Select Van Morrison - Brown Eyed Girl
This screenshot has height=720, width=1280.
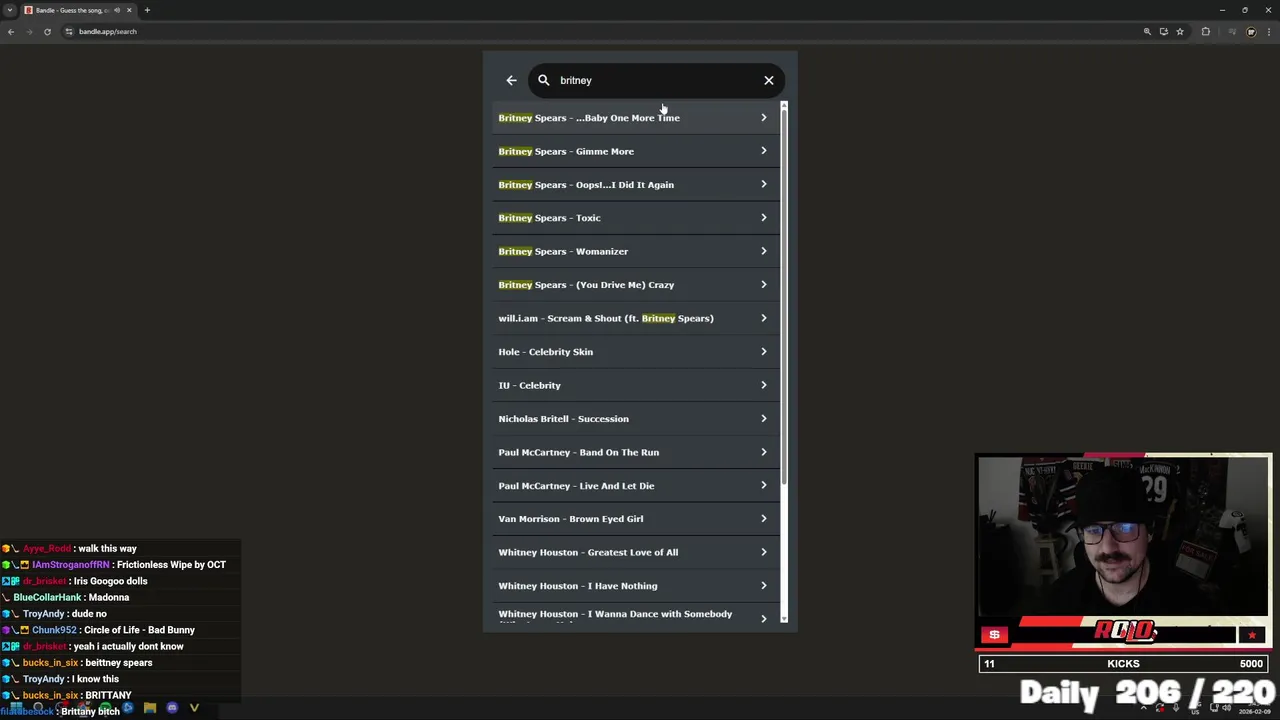coord(635,519)
